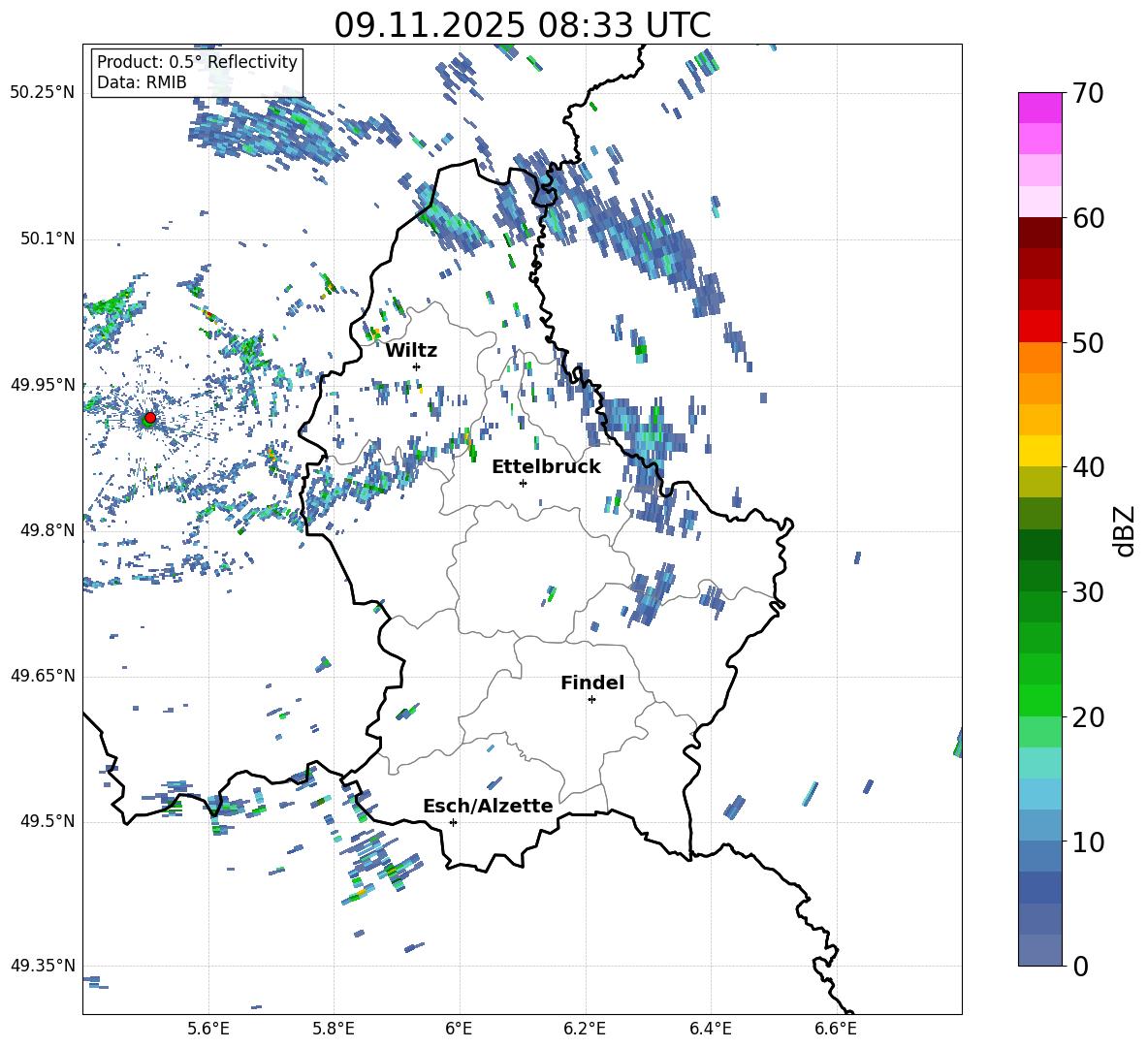Click the Findel city label
Image resolution: width=1148 pixels, height=1048 pixels.
592,683
